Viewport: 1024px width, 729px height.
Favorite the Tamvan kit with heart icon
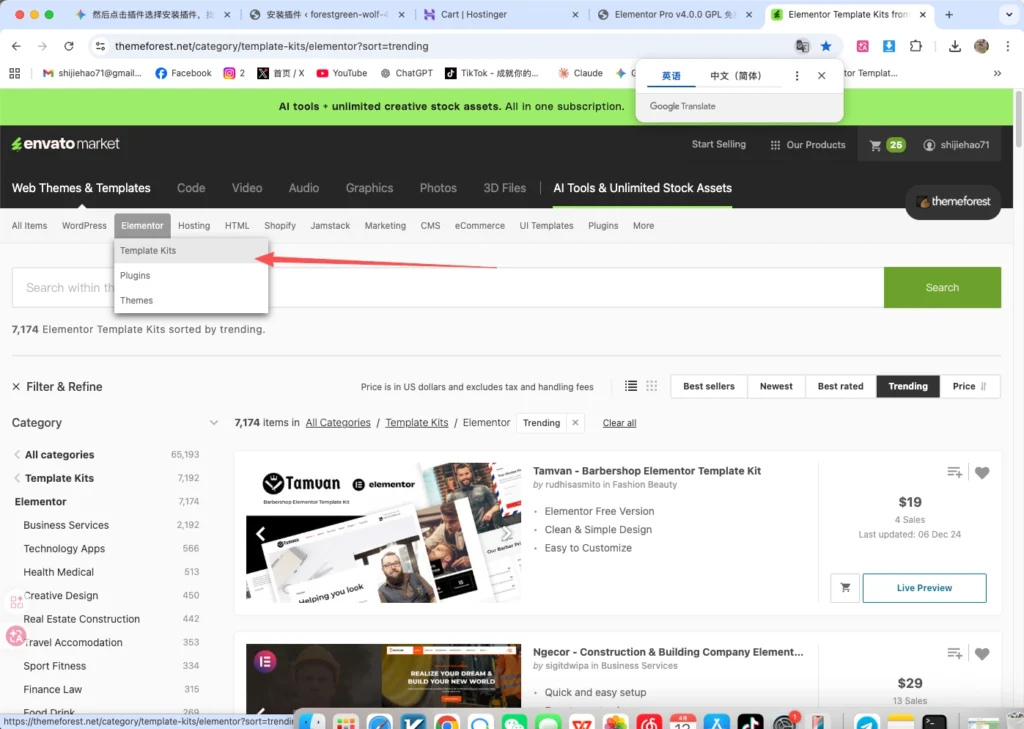(x=982, y=472)
